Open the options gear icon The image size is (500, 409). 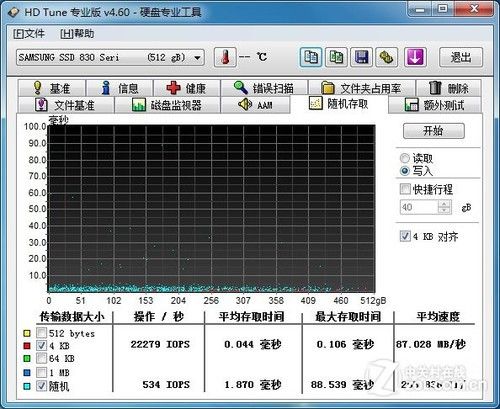coord(387,57)
